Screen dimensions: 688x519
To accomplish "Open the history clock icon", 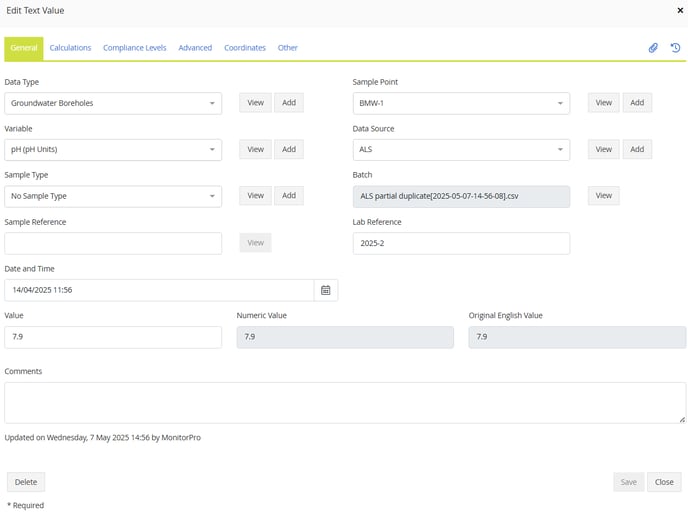I will tap(675, 47).
